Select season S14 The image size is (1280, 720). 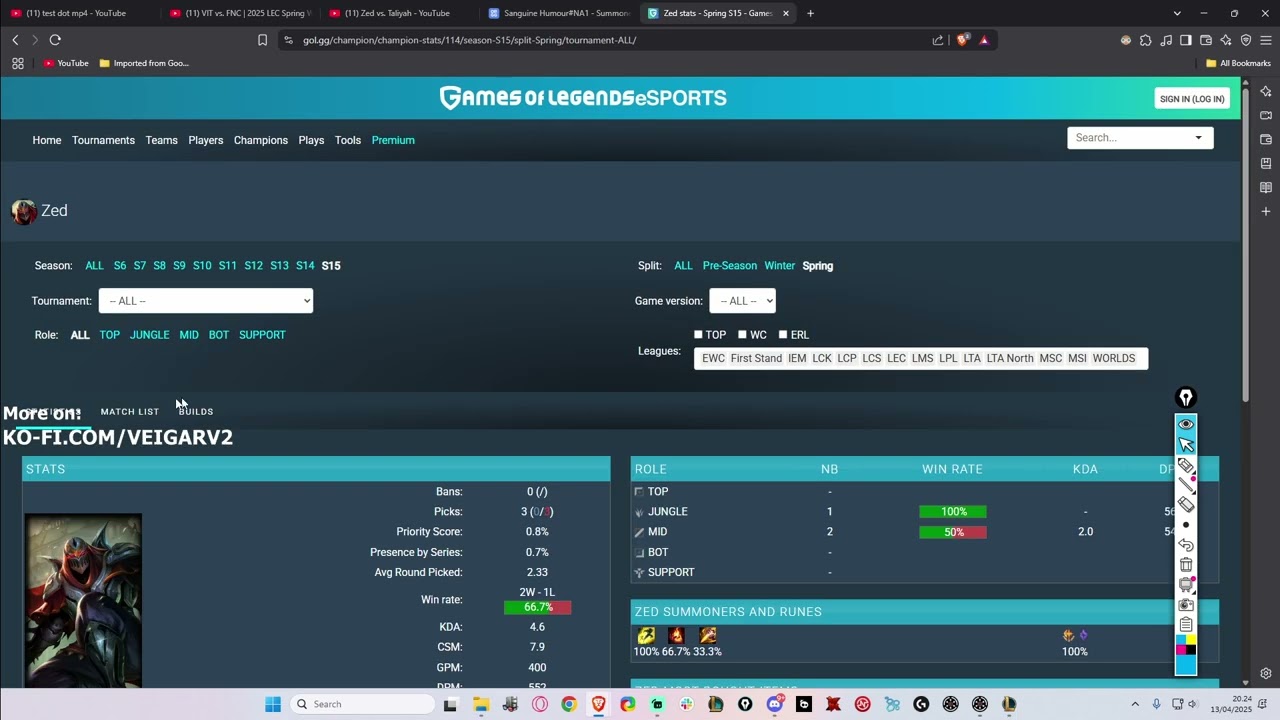(305, 266)
